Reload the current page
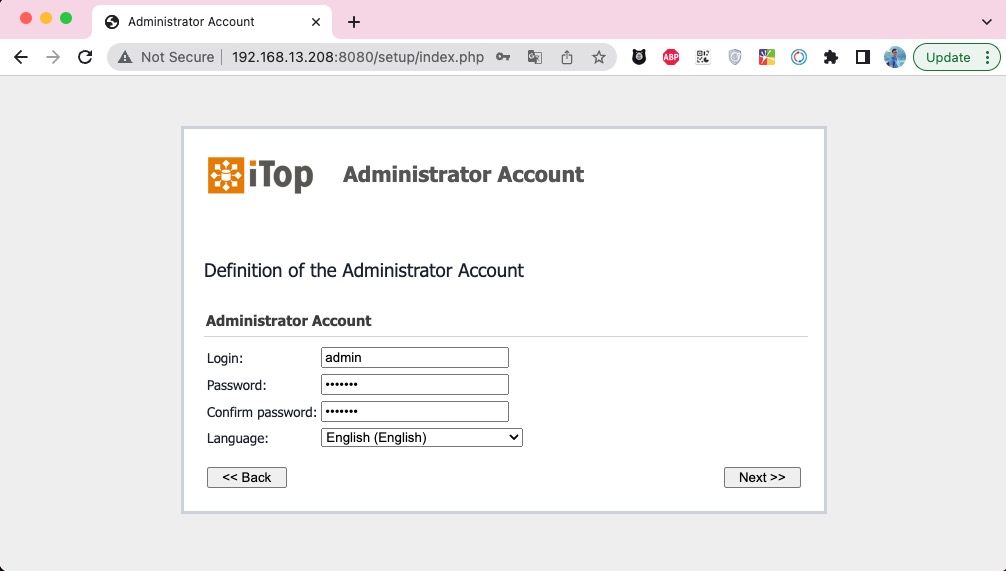 (x=85, y=57)
